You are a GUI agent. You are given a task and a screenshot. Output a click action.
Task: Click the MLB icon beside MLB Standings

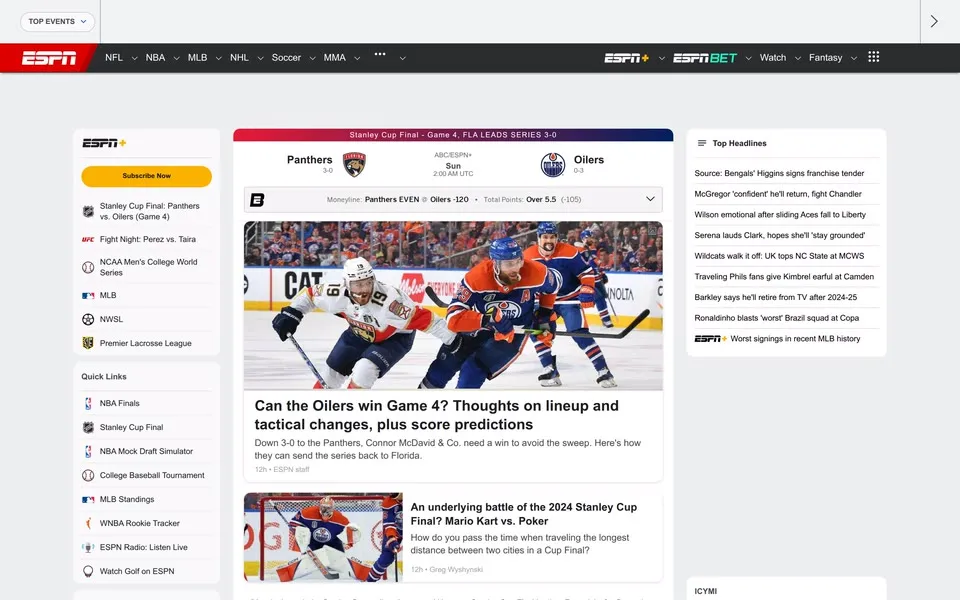88,499
